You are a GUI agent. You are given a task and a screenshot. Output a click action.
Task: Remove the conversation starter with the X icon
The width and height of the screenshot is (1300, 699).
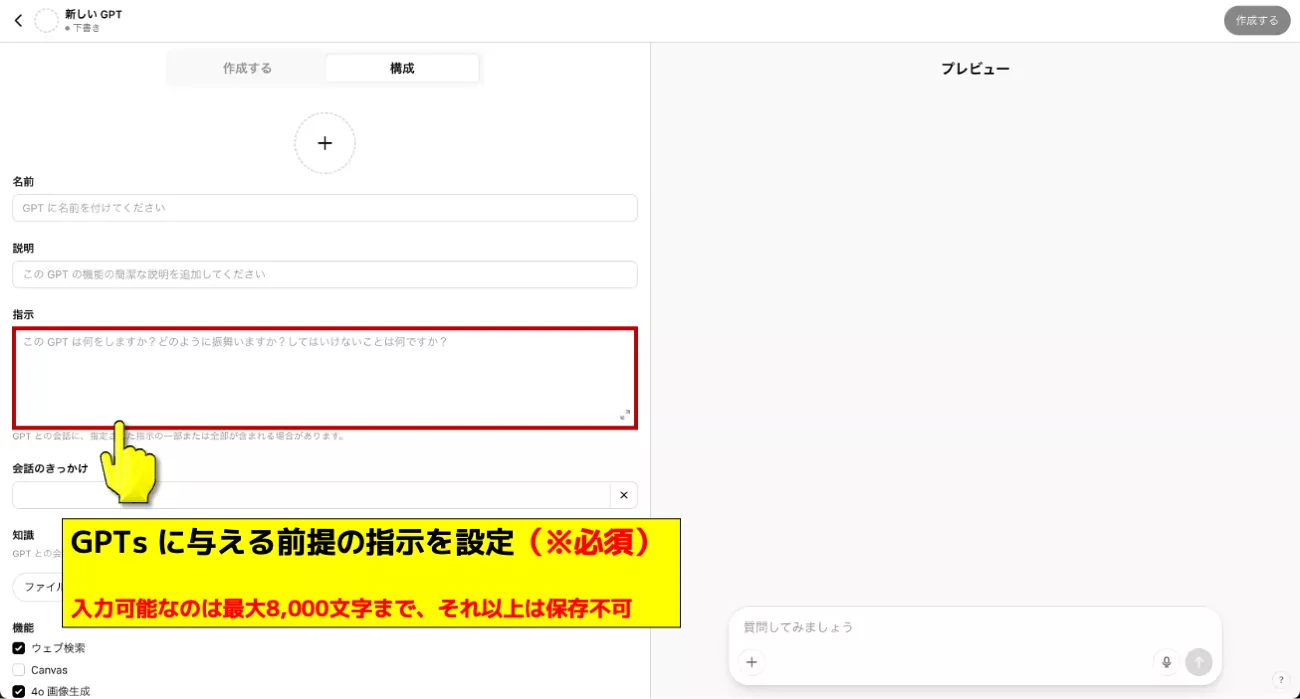point(624,495)
